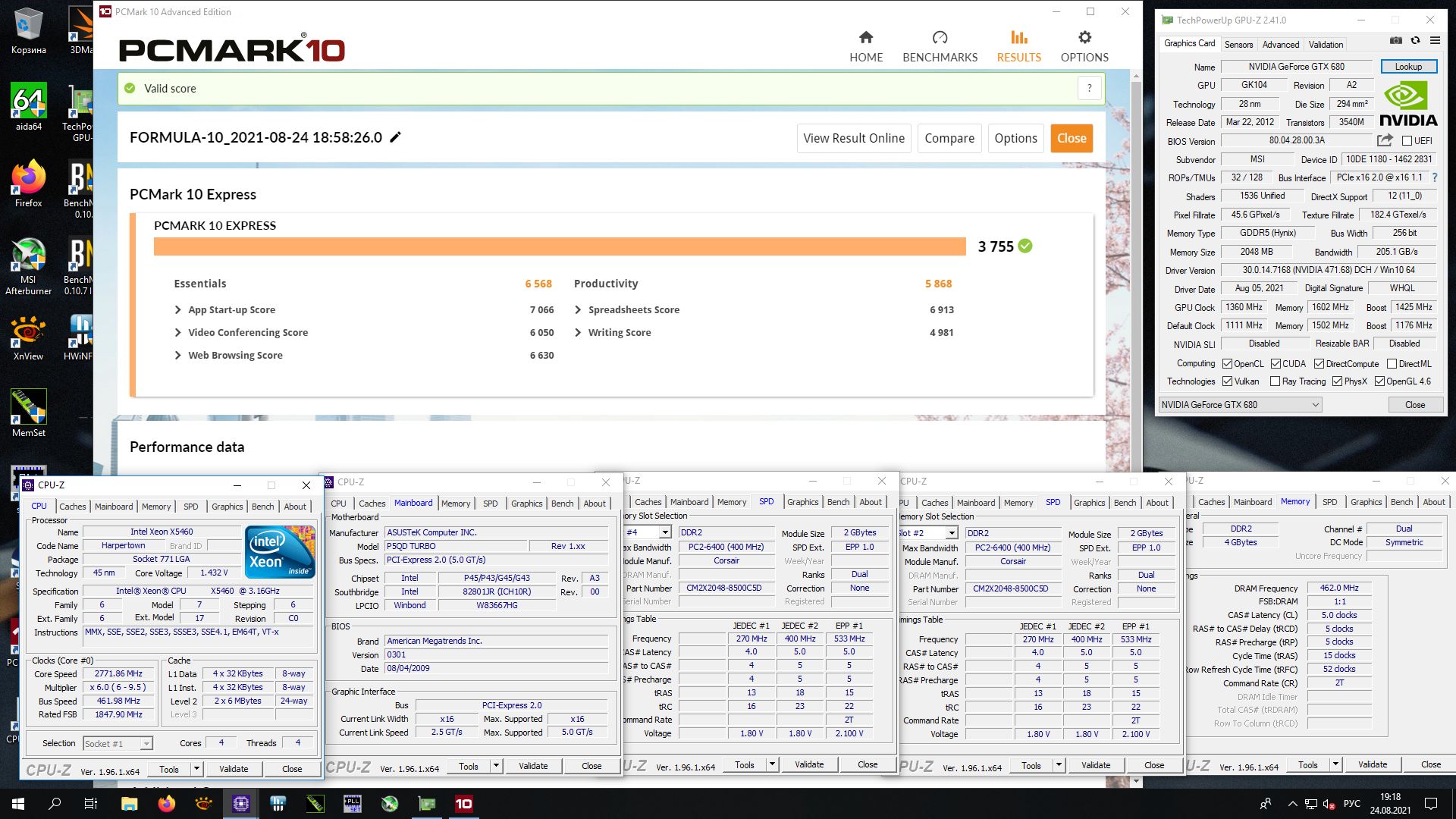Click the help question mark in Valid score bar
The image size is (1456, 819).
pos(1090,88)
